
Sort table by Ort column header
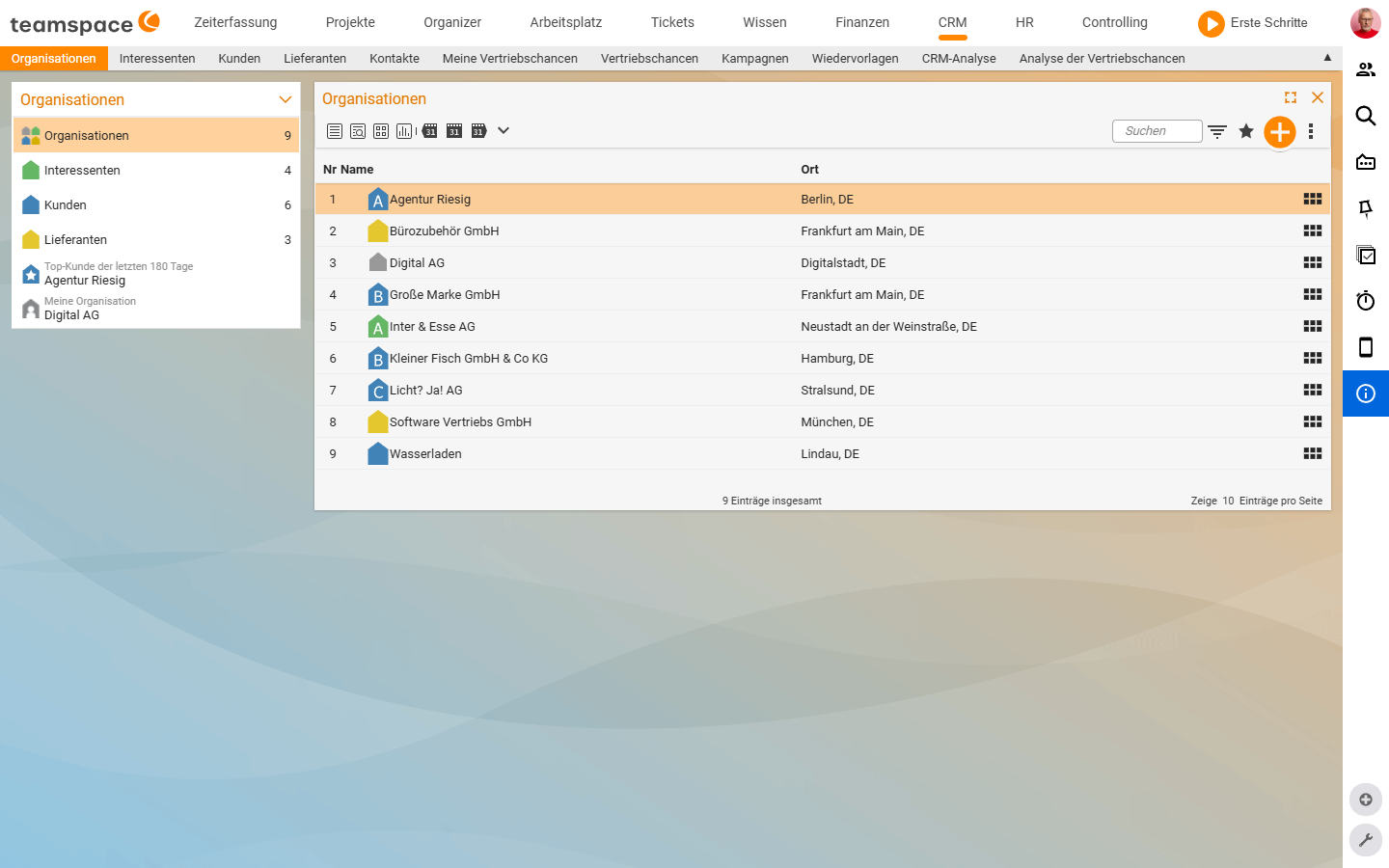pyautogui.click(x=809, y=170)
